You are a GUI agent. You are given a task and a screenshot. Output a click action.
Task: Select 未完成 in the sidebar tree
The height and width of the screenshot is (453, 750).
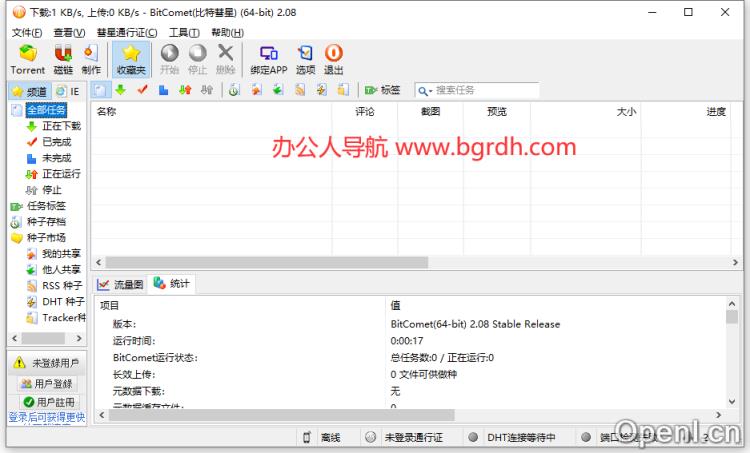56,158
